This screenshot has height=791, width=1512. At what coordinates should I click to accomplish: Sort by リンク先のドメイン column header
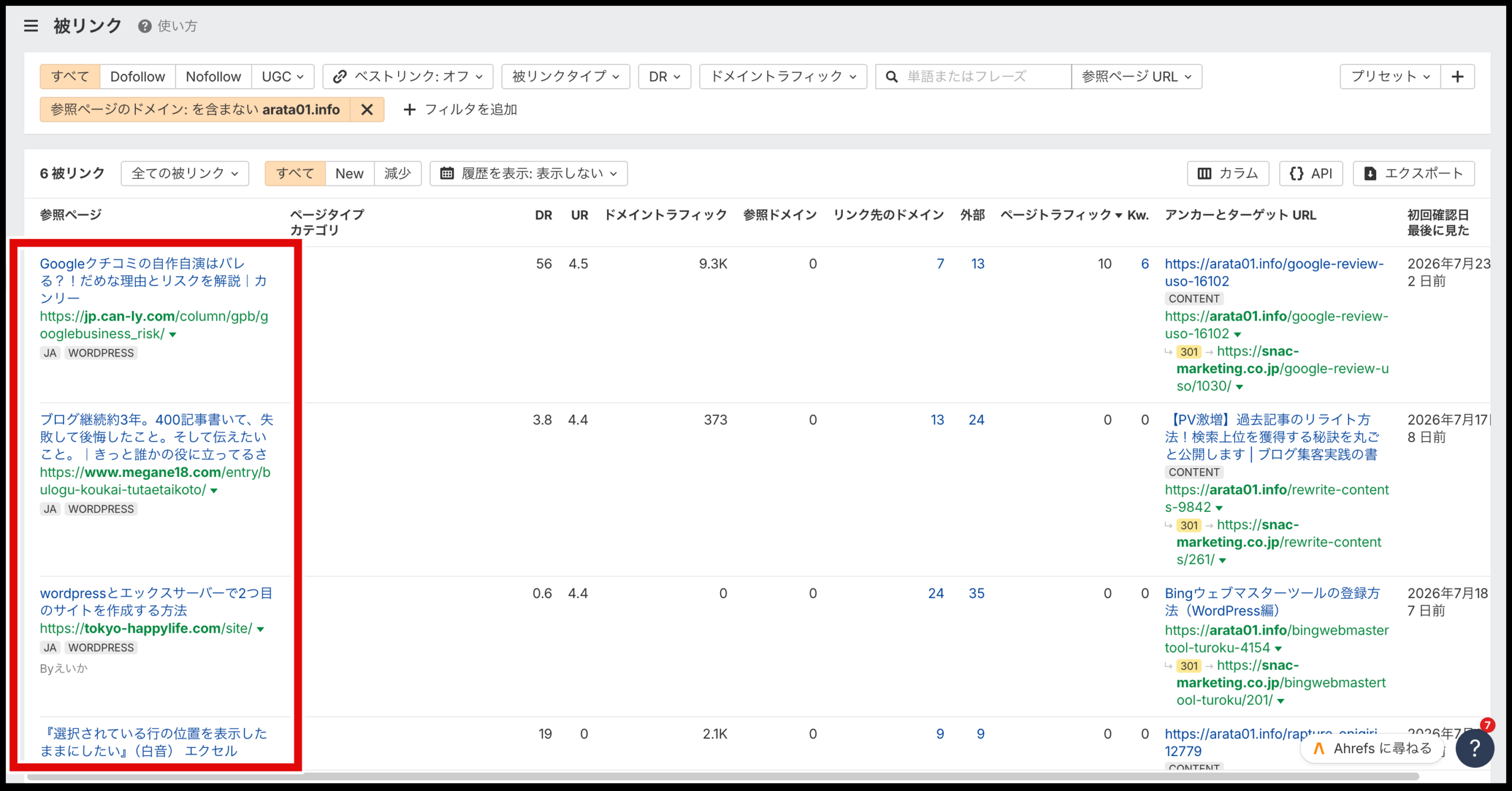pyautogui.click(x=888, y=215)
